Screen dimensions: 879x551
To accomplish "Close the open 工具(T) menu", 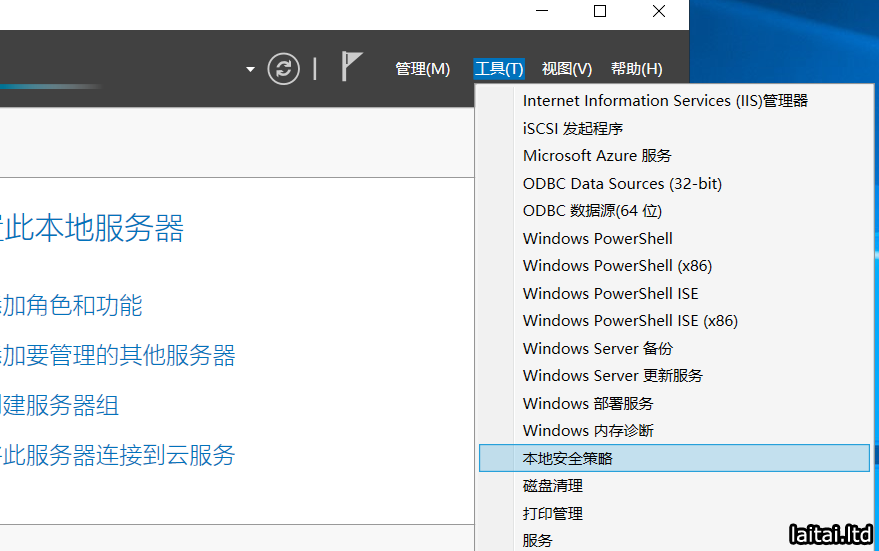I will point(498,69).
